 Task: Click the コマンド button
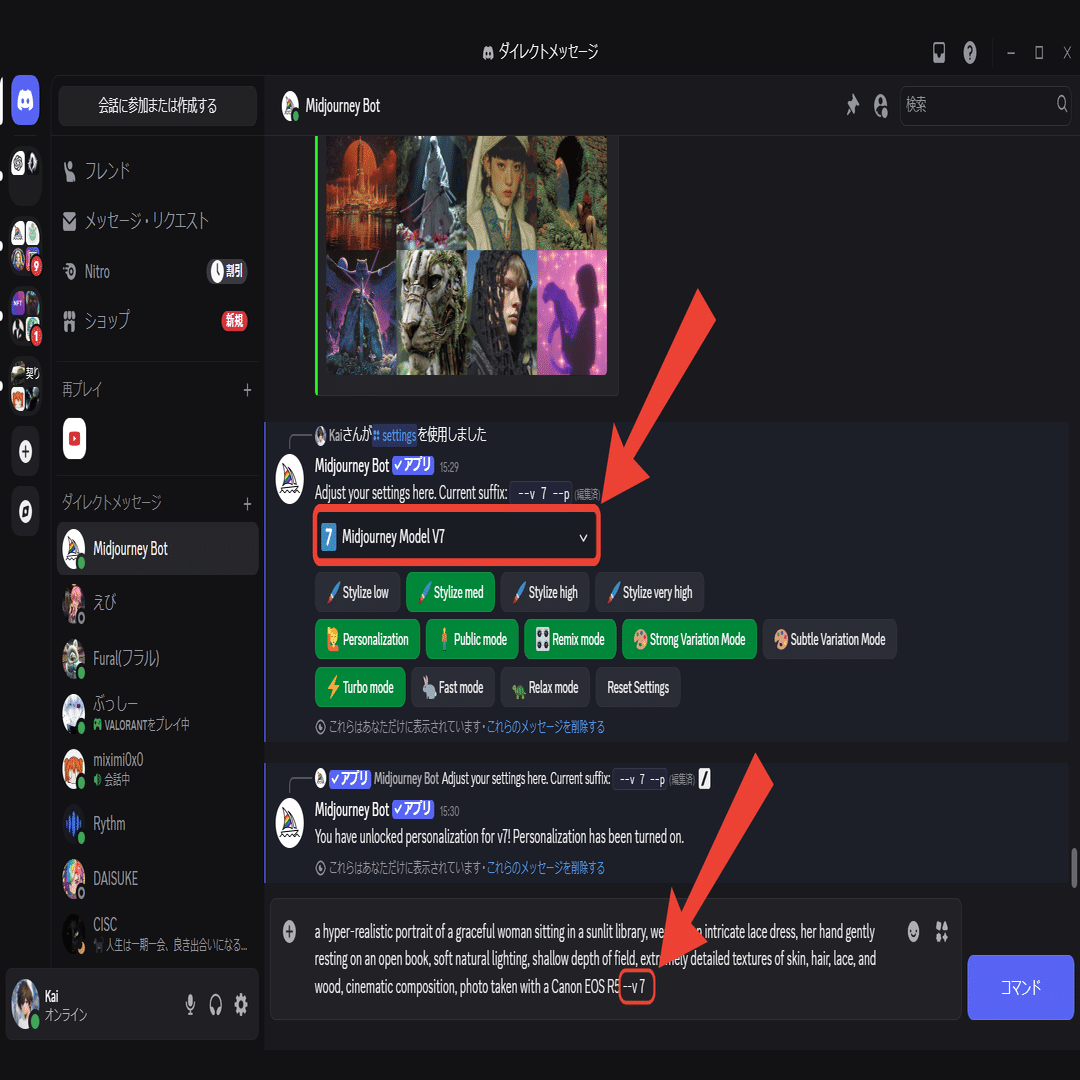coord(1020,987)
